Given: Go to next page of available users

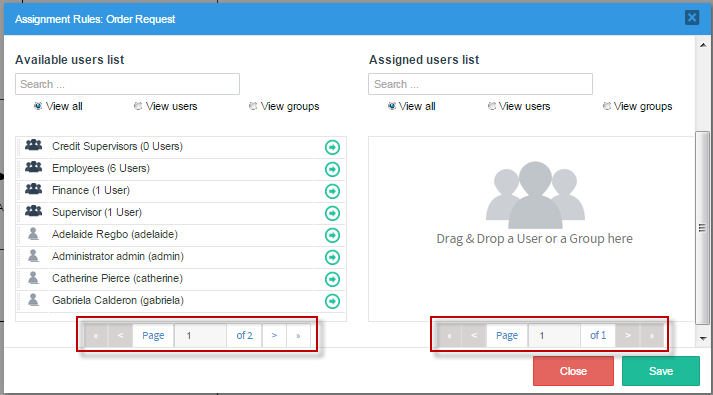Looking at the screenshot, I should pos(274,335).
